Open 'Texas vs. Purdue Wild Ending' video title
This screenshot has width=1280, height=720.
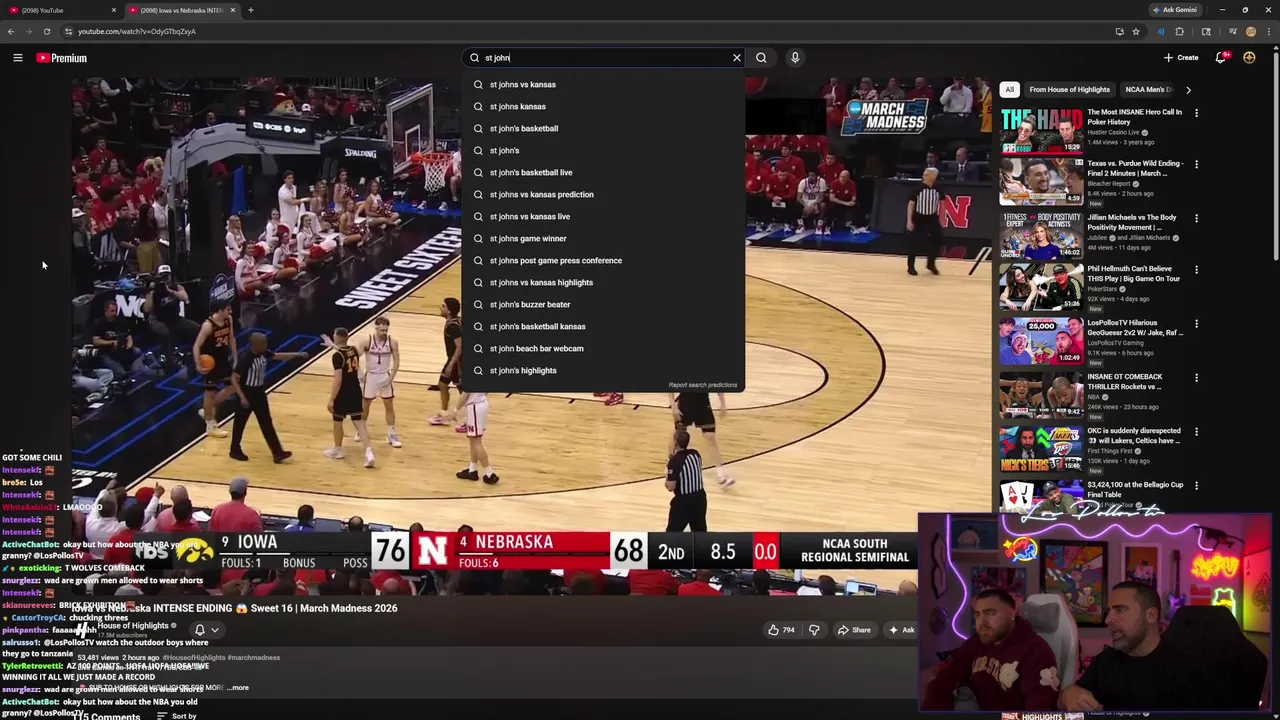tap(1135, 168)
